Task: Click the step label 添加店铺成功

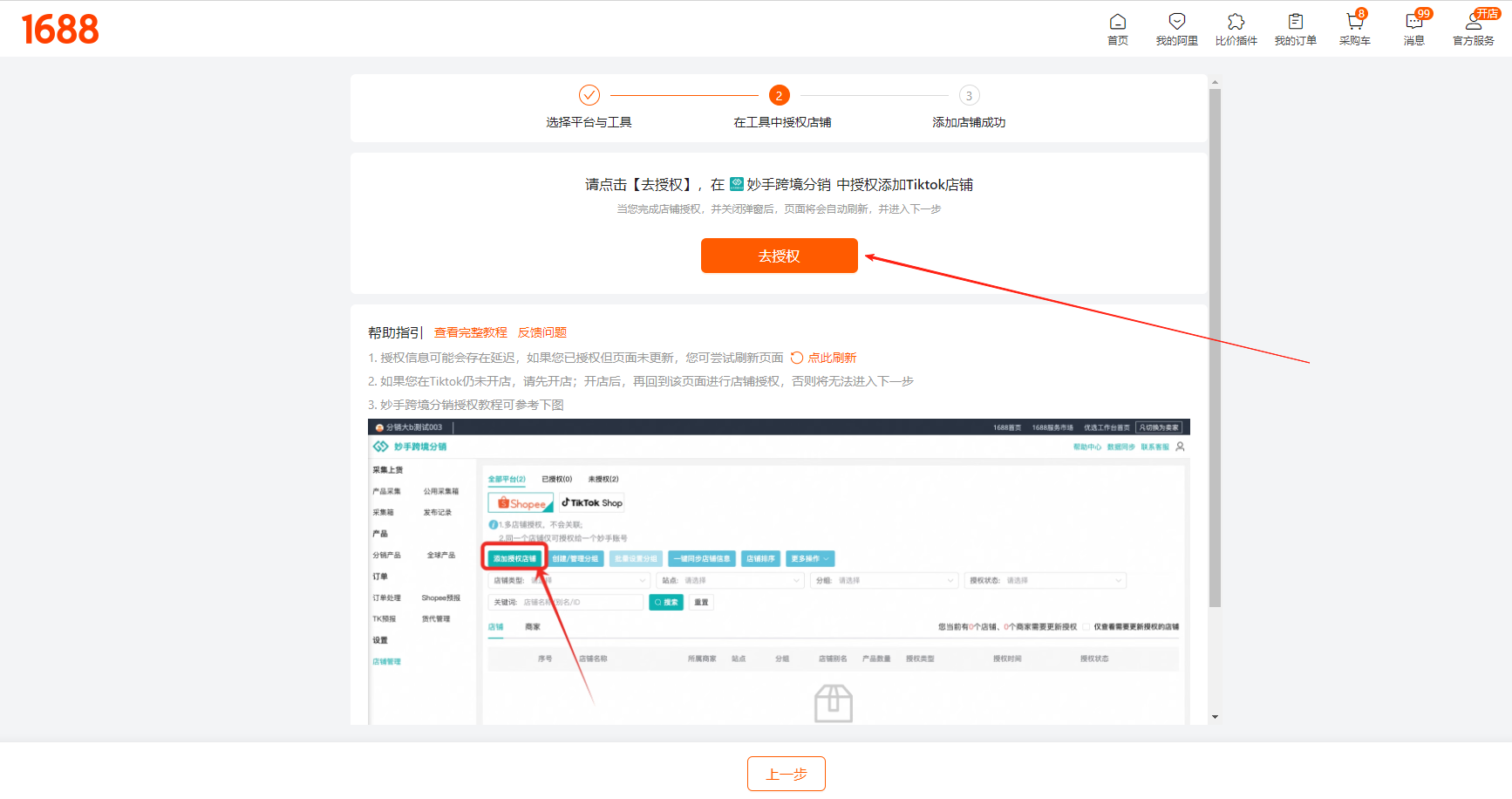Action: [969, 122]
